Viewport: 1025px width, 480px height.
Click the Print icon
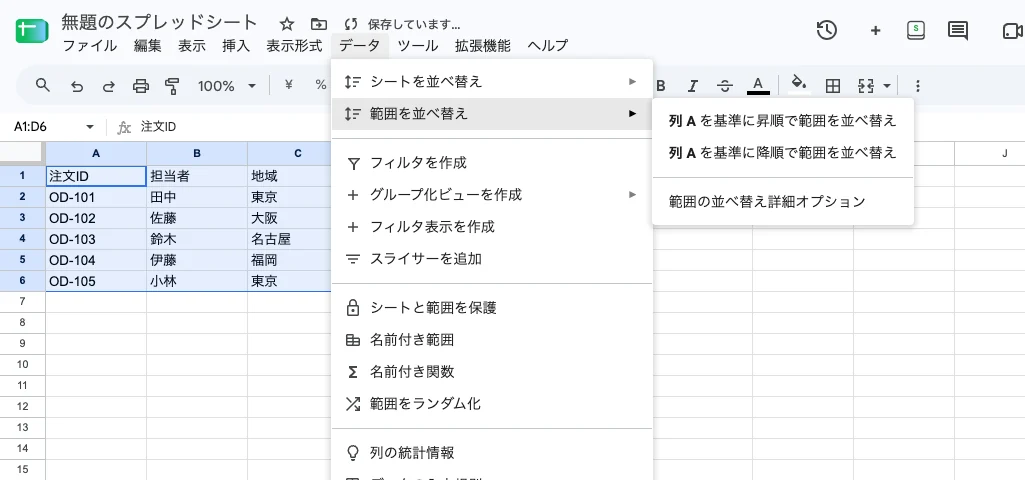pyautogui.click(x=141, y=86)
